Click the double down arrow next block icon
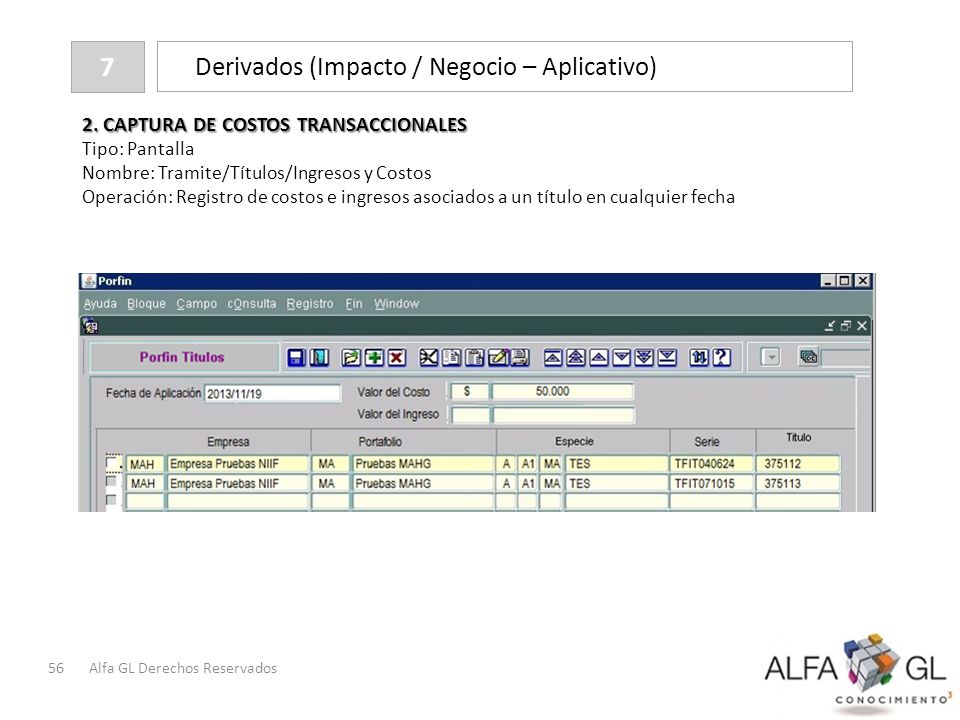This screenshot has height=720, width=960. pos(644,358)
